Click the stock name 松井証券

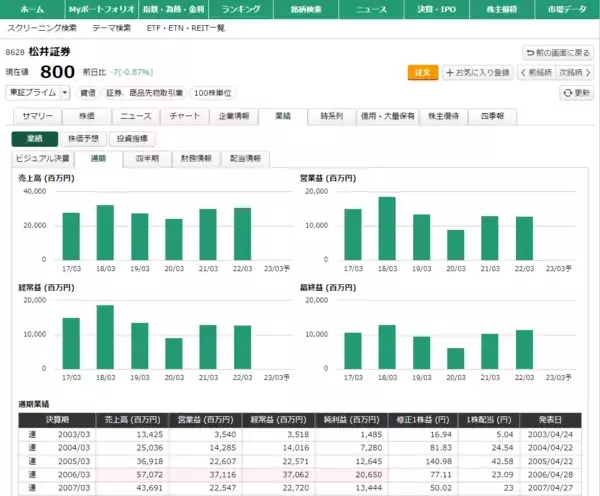click(x=49, y=52)
